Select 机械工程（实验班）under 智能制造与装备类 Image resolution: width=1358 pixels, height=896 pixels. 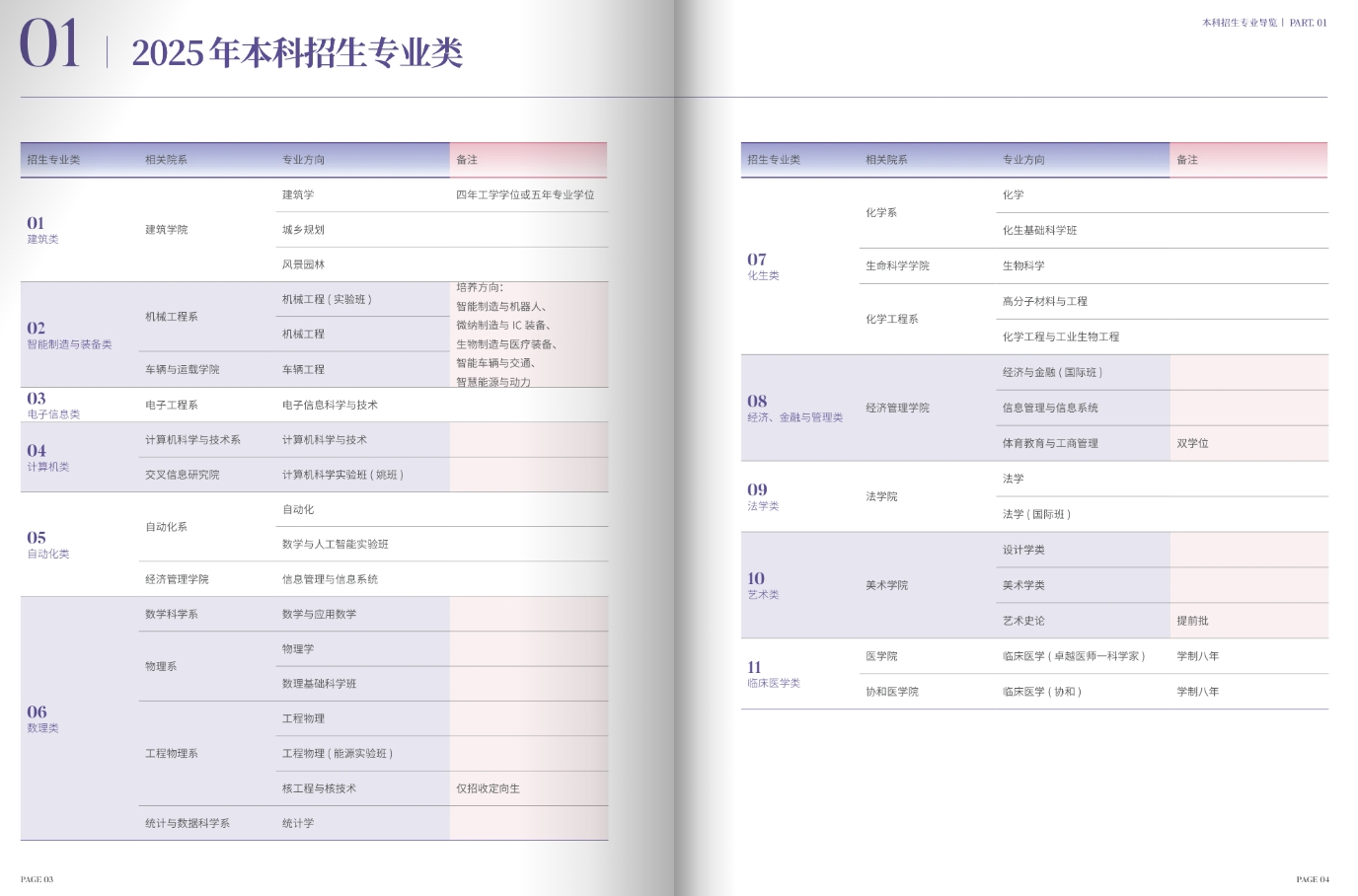click(x=327, y=297)
